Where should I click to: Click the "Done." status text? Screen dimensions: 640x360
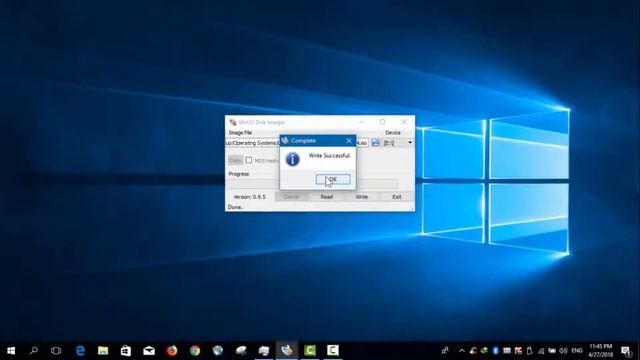[235, 207]
